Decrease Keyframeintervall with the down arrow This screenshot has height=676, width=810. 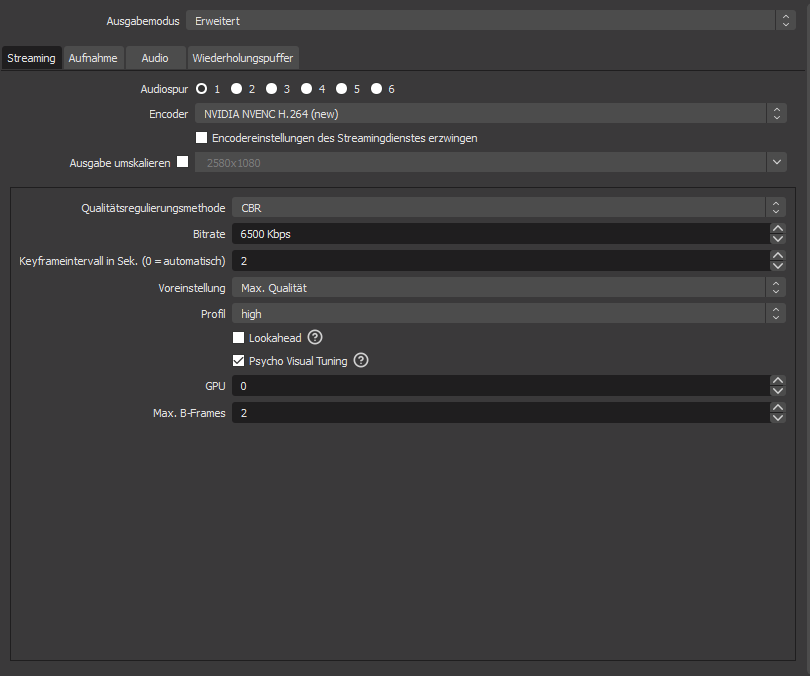(778, 266)
